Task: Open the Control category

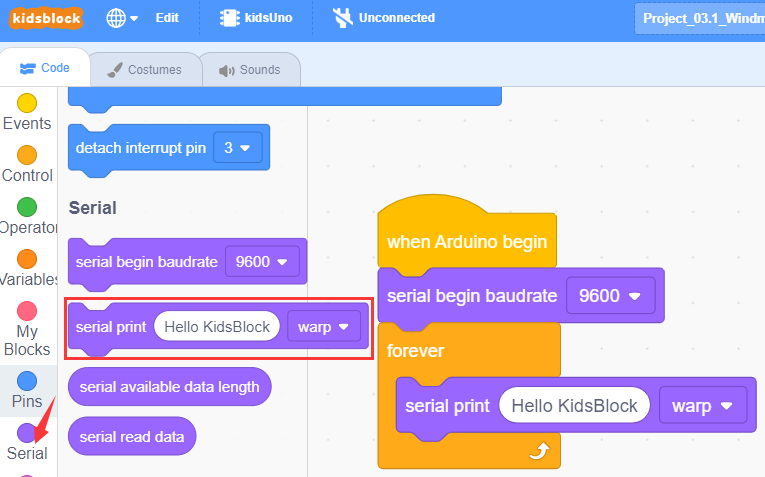Action: [27, 165]
